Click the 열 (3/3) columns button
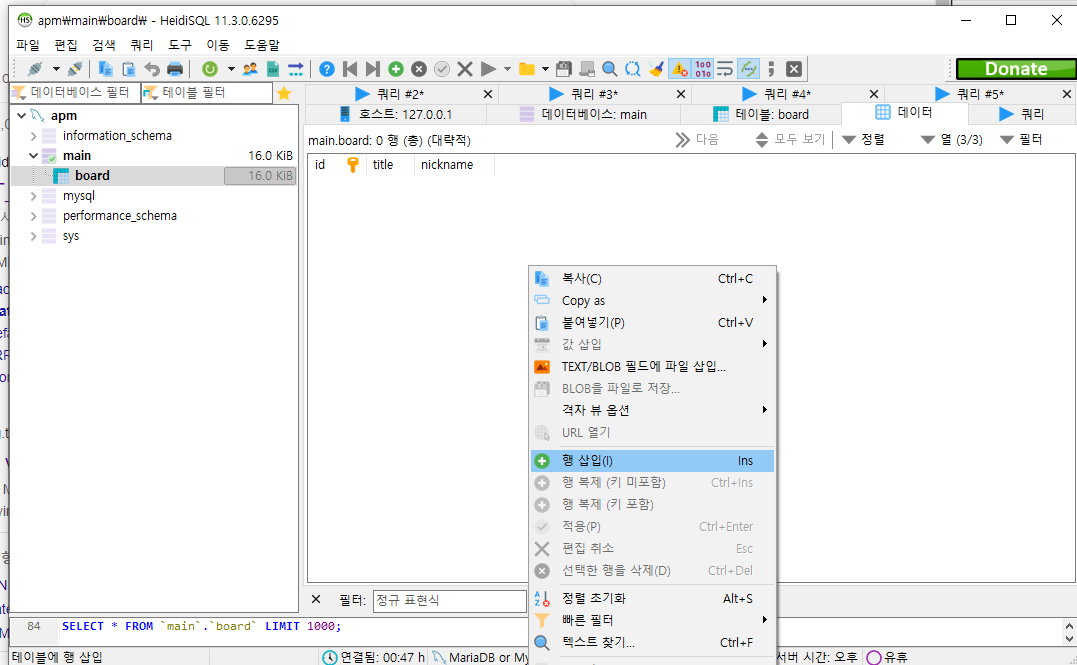Screen dimensions: 1077x665 tap(952, 139)
